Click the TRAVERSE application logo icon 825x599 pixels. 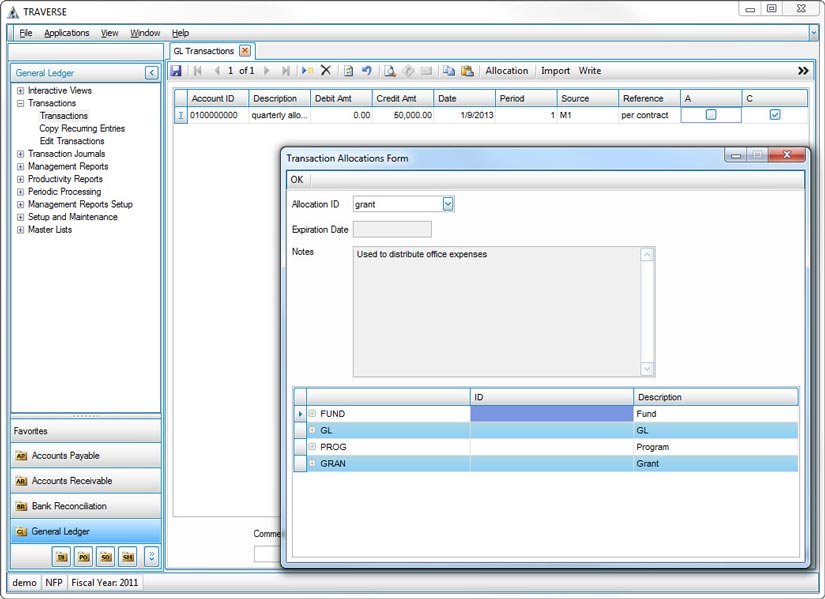14,12
